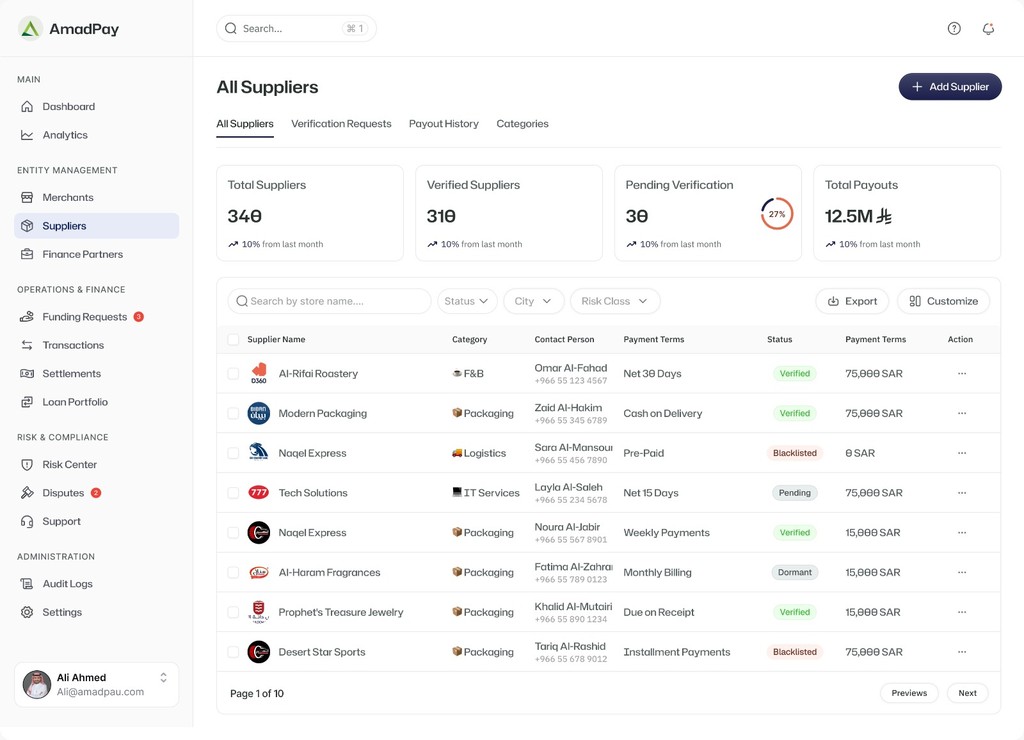Open the notifications bell icon
1024x740 pixels.
[x=988, y=29]
